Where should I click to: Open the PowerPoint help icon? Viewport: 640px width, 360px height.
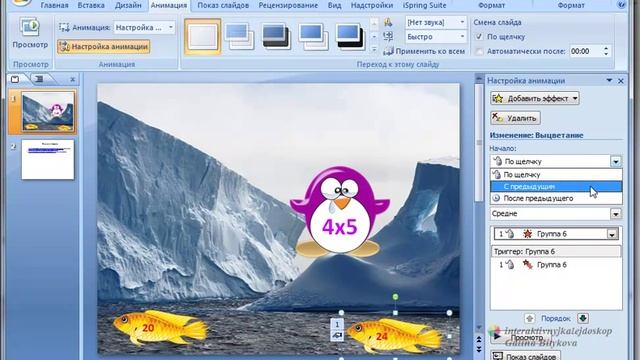click(621, 5)
